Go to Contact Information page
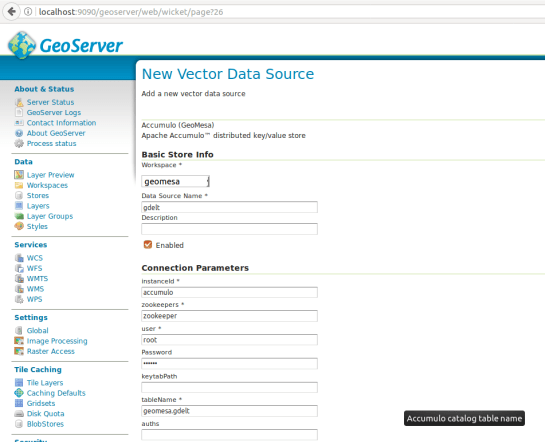Screen dimensions: 545x442 (x=61, y=123)
